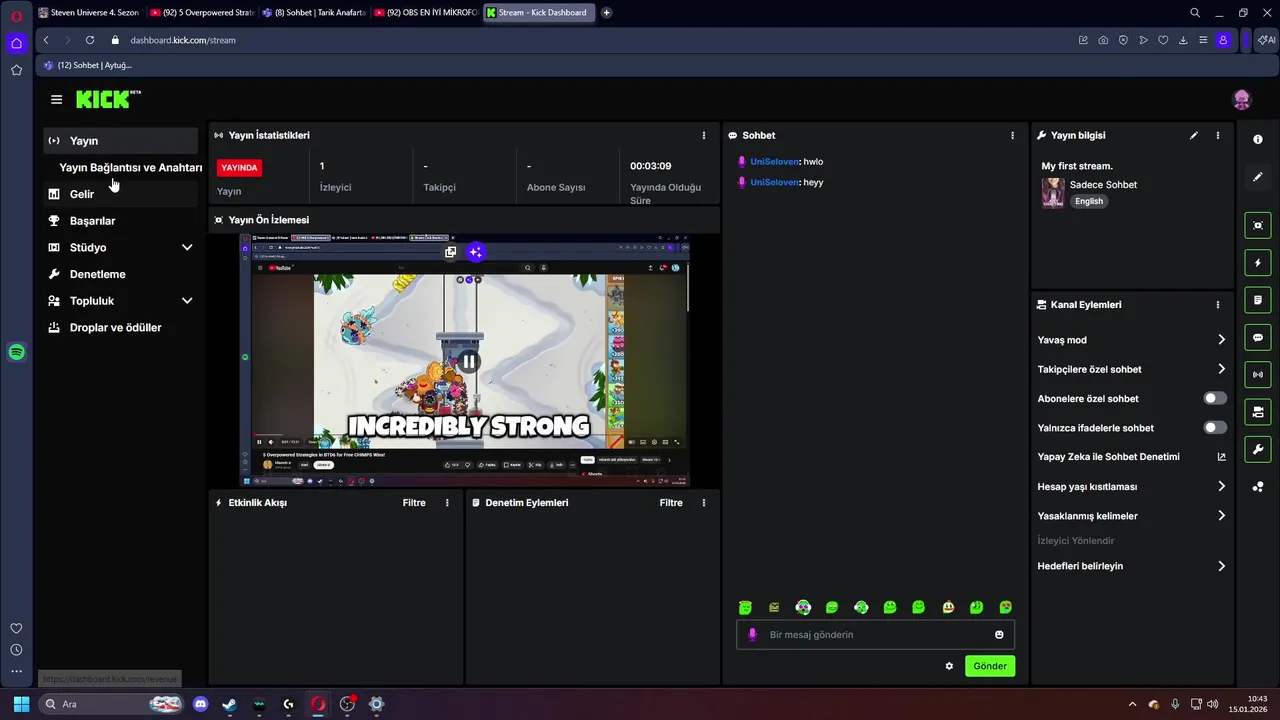This screenshot has height=720, width=1280.
Task: Open Filtre in Denetim Eylemleri panel
Action: (x=671, y=503)
